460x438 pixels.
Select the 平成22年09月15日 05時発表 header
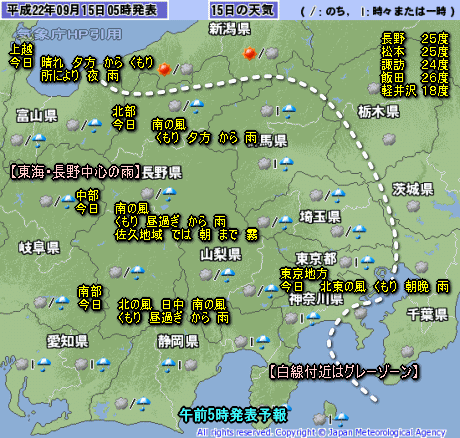pos(84,10)
